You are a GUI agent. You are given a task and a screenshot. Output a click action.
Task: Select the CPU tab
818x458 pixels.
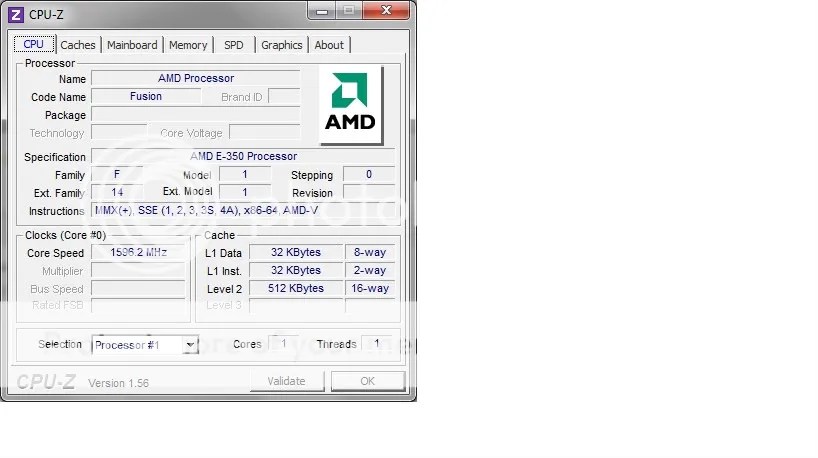point(33,44)
